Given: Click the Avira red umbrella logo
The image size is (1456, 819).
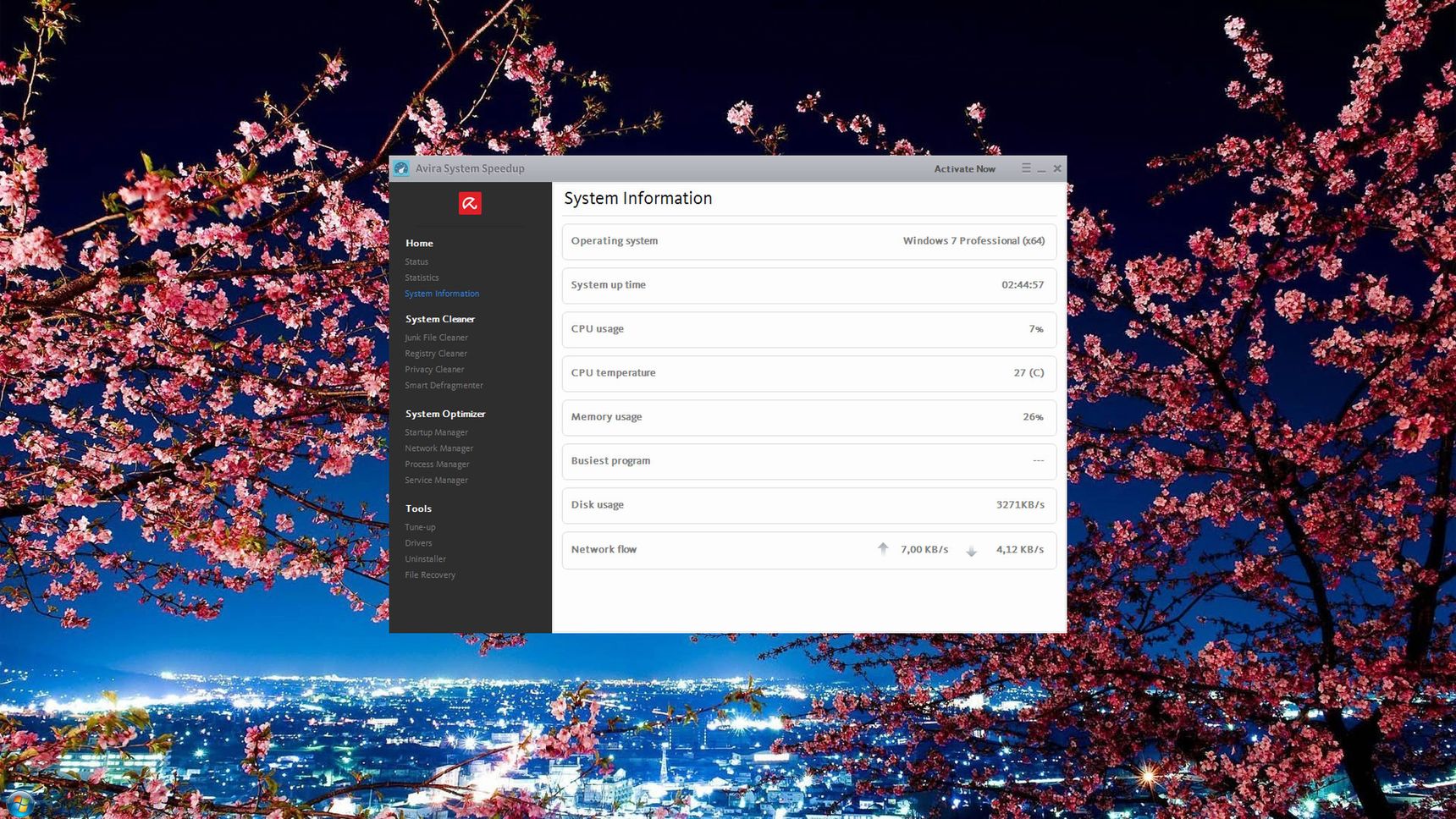Looking at the screenshot, I should point(470,203).
